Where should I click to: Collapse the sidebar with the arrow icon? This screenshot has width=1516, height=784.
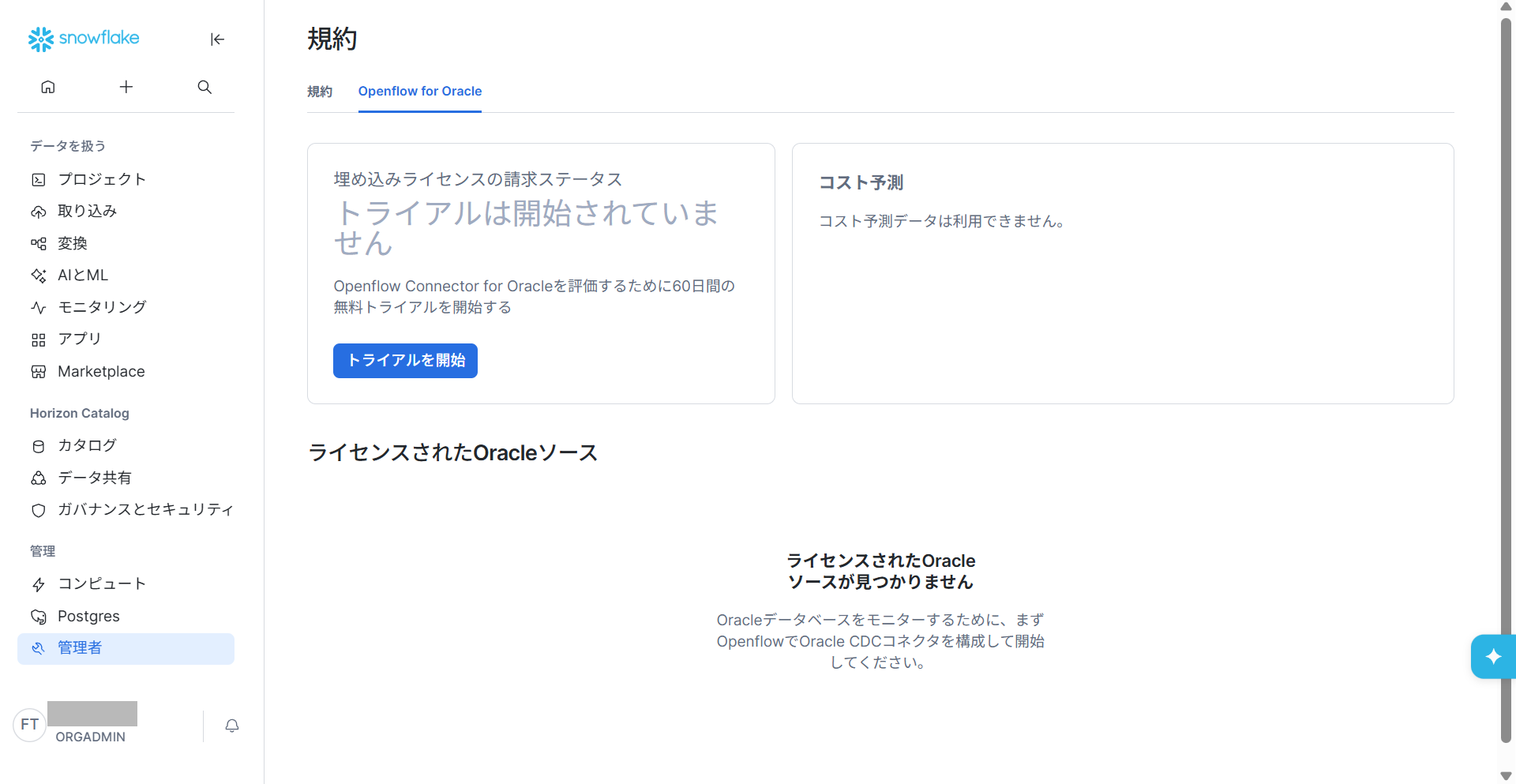pyautogui.click(x=217, y=39)
